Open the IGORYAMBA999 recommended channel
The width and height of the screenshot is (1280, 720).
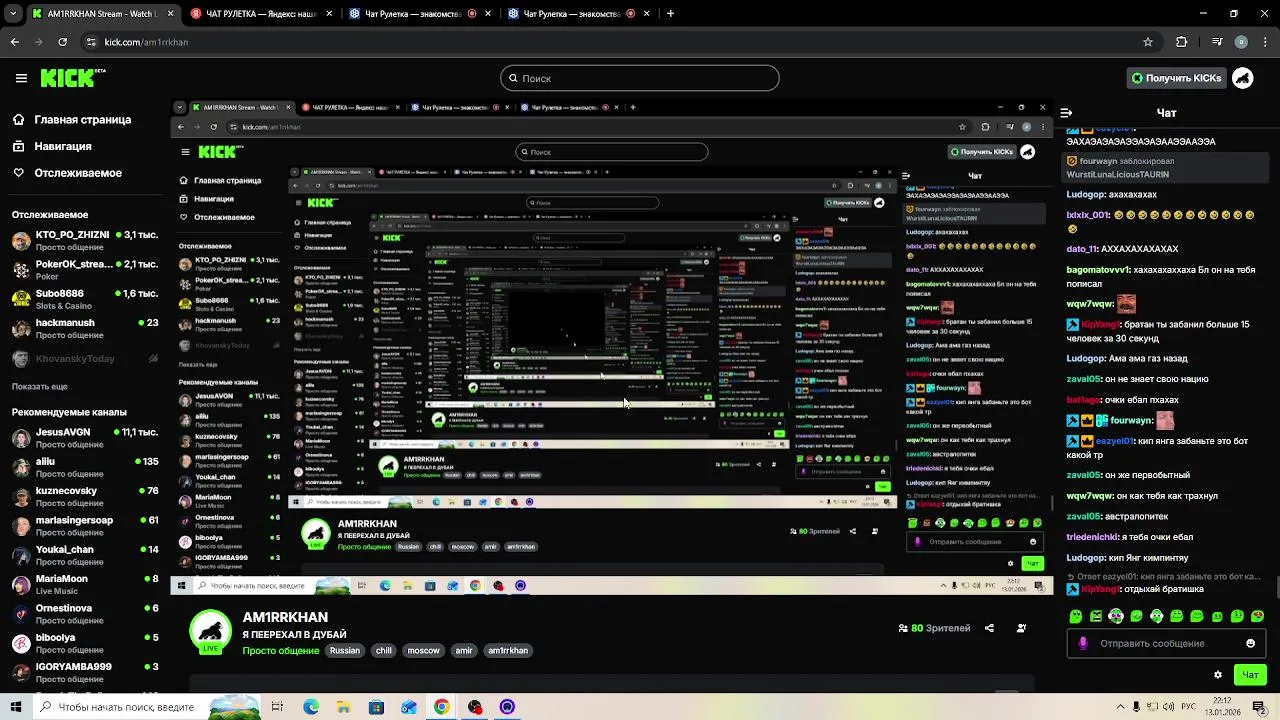coord(84,672)
